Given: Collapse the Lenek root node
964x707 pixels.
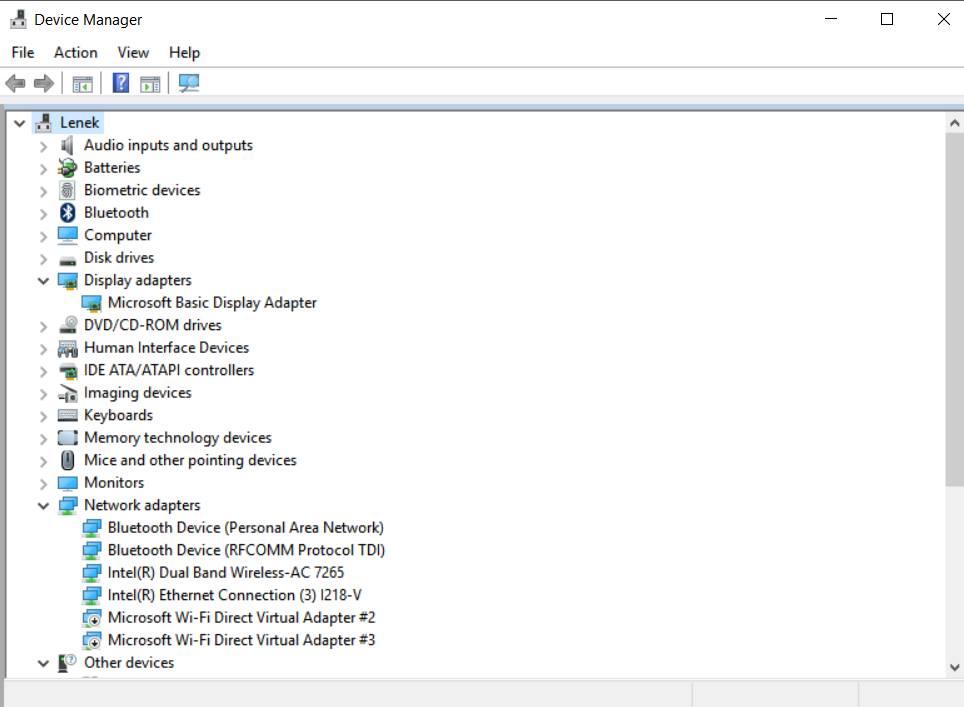Looking at the screenshot, I should (x=20, y=124).
